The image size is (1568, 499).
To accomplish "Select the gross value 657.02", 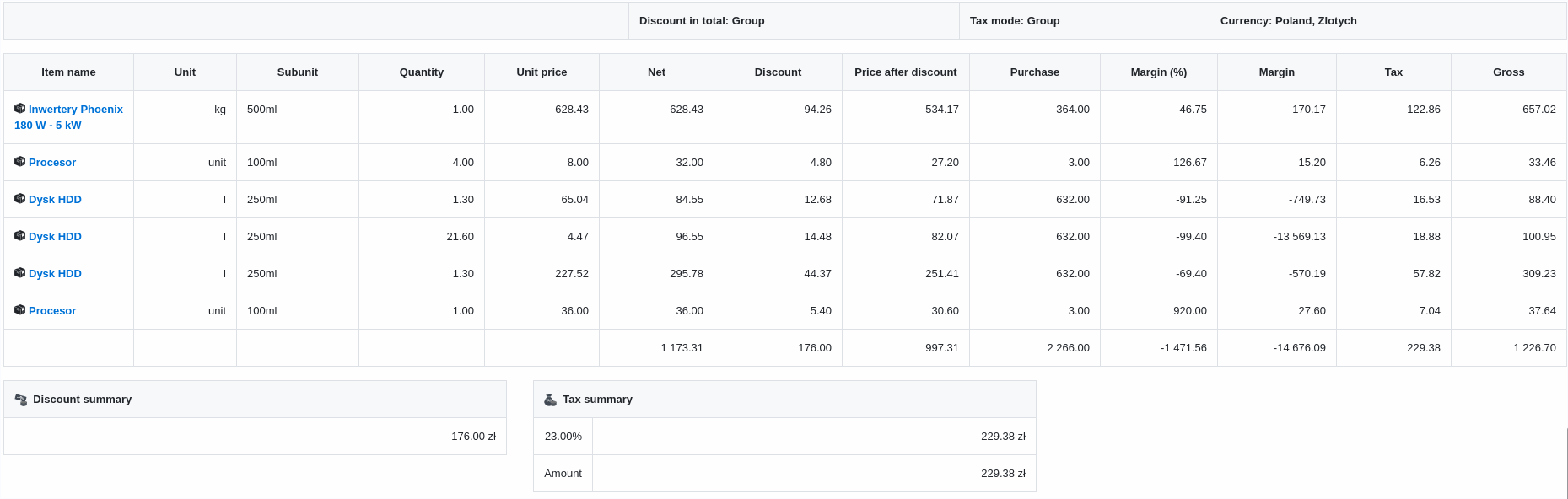I will click(x=1539, y=110).
